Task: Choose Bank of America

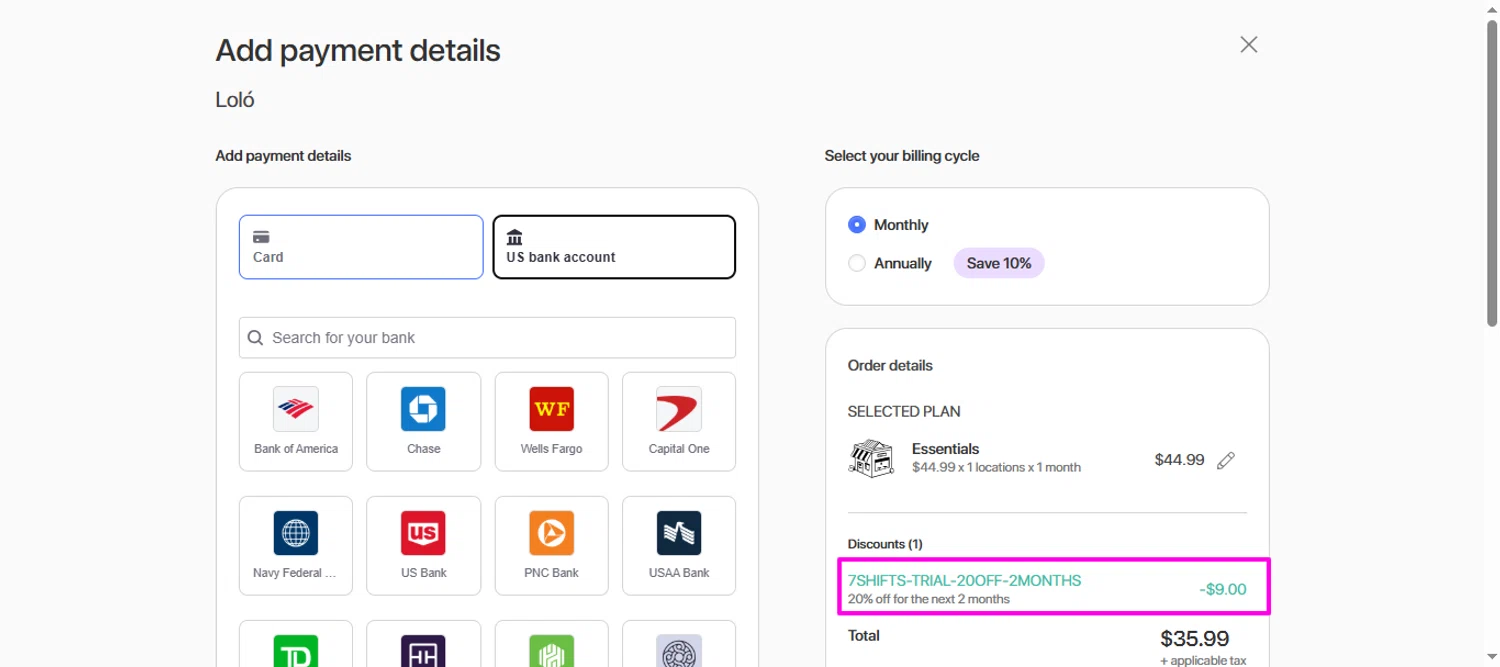Action: 296,421
